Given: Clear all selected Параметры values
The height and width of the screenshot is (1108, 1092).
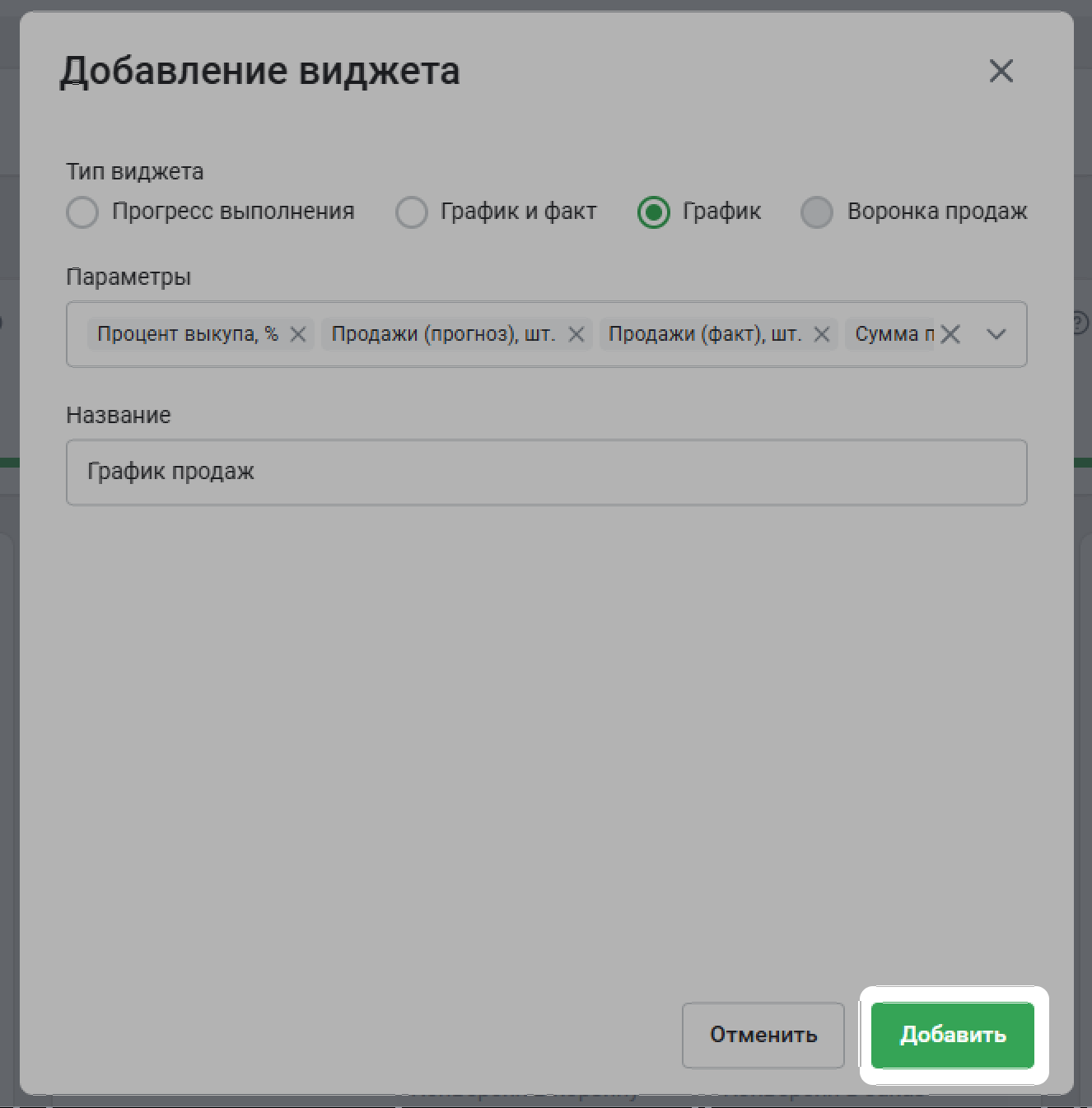Looking at the screenshot, I should (950, 334).
